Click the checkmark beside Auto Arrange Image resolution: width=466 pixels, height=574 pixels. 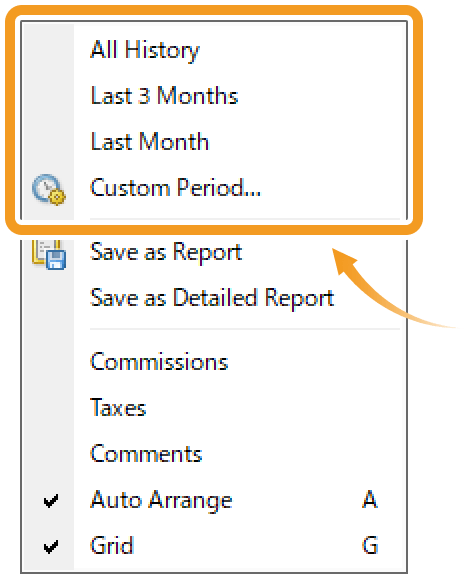51,501
